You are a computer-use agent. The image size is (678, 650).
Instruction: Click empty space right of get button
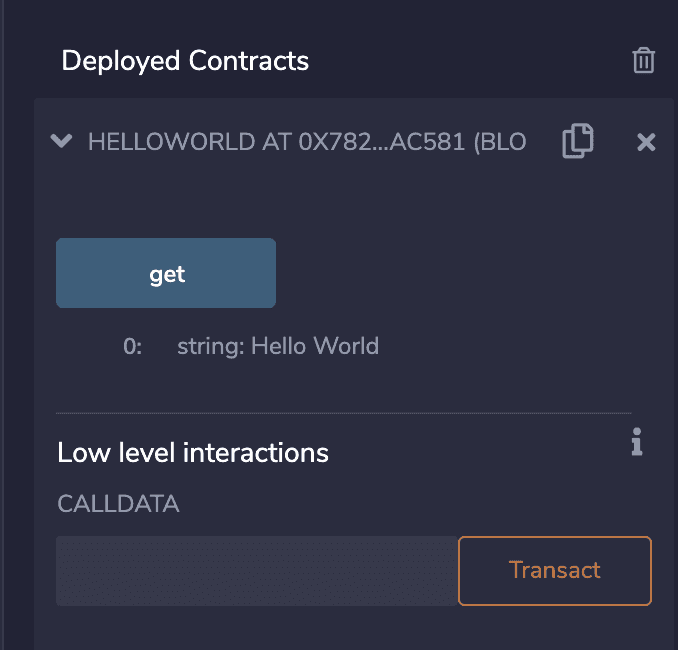pos(450,273)
